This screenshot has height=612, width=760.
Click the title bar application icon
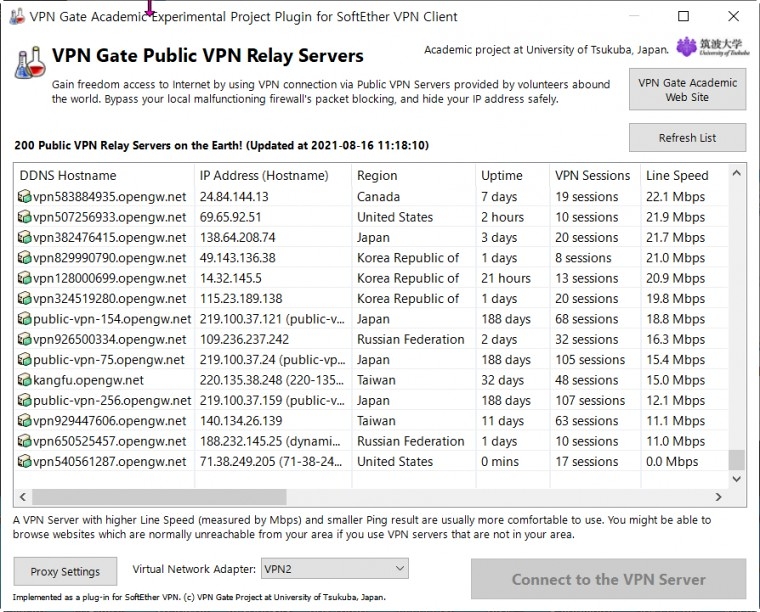coord(17,17)
